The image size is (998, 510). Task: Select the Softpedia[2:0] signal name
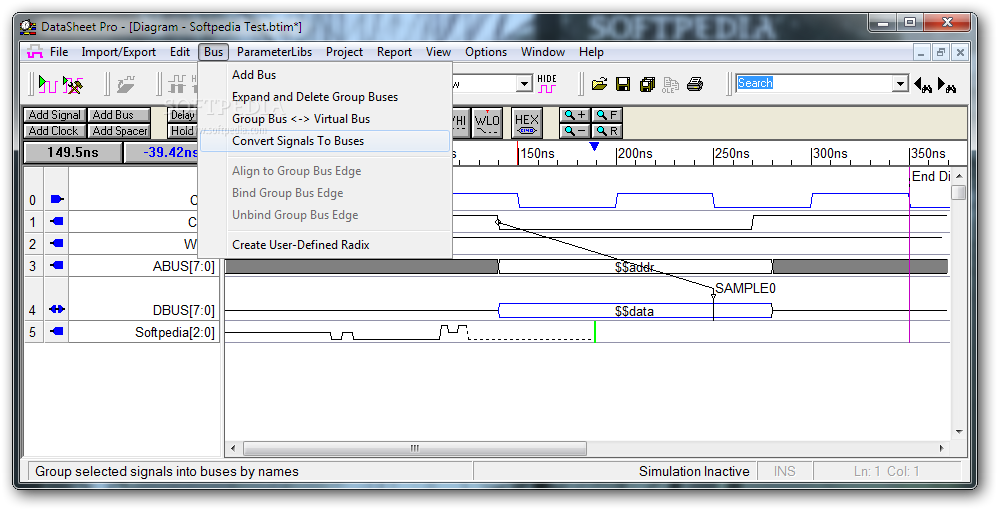(175, 332)
